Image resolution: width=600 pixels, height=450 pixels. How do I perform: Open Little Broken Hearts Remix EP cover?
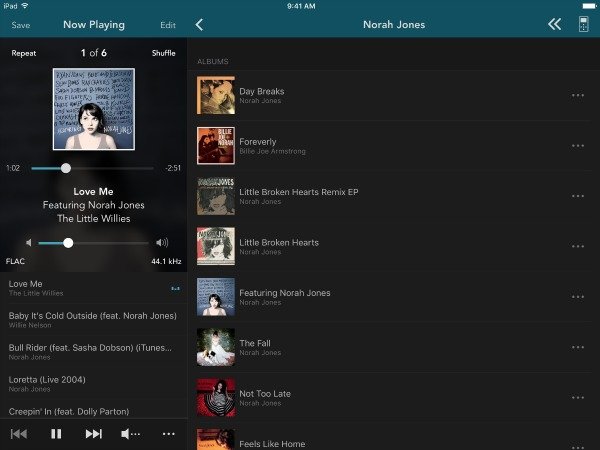point(216,196)
